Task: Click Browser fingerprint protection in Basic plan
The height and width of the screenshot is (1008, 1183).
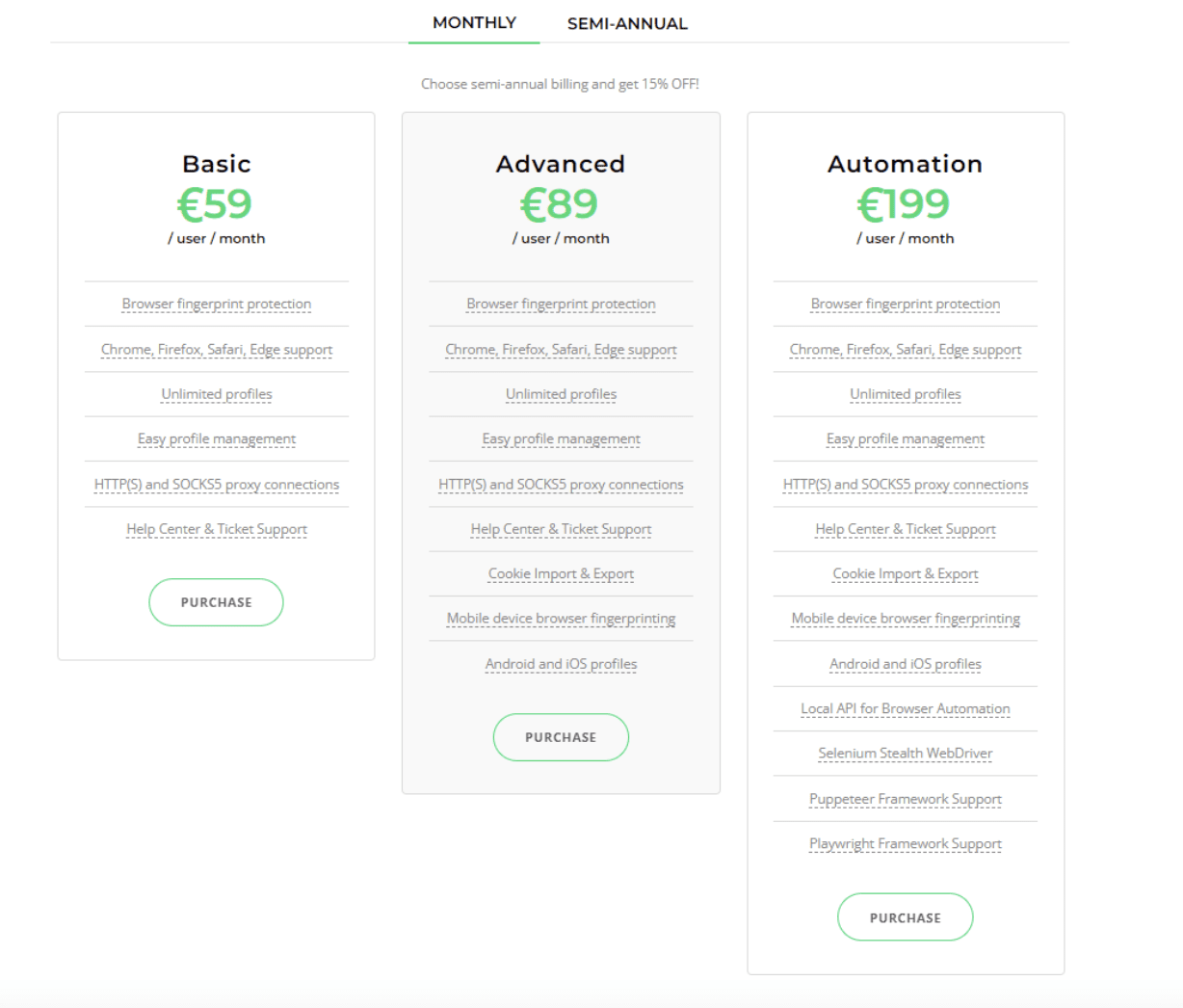Action: point(217,304)
